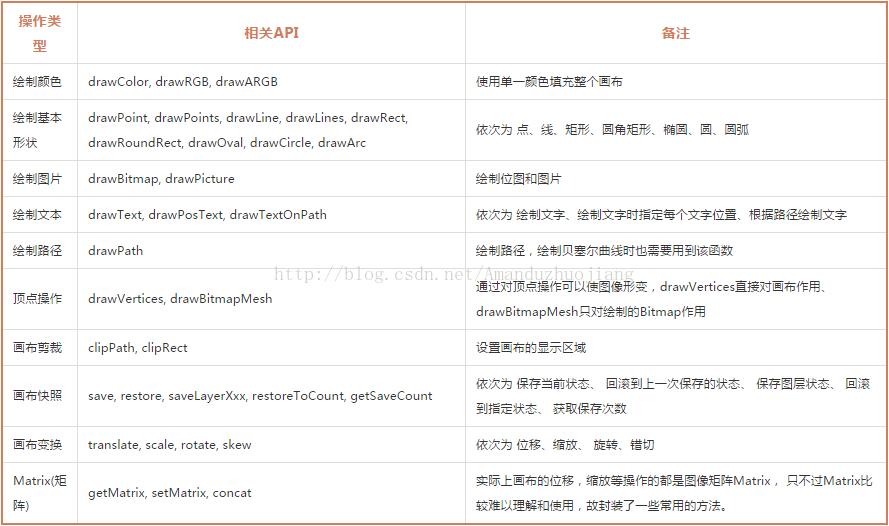Click the note listing 点、线、矩形、圆角矩形
The height and width of the screenshot is (526, 889).
(x=612, y=130)
